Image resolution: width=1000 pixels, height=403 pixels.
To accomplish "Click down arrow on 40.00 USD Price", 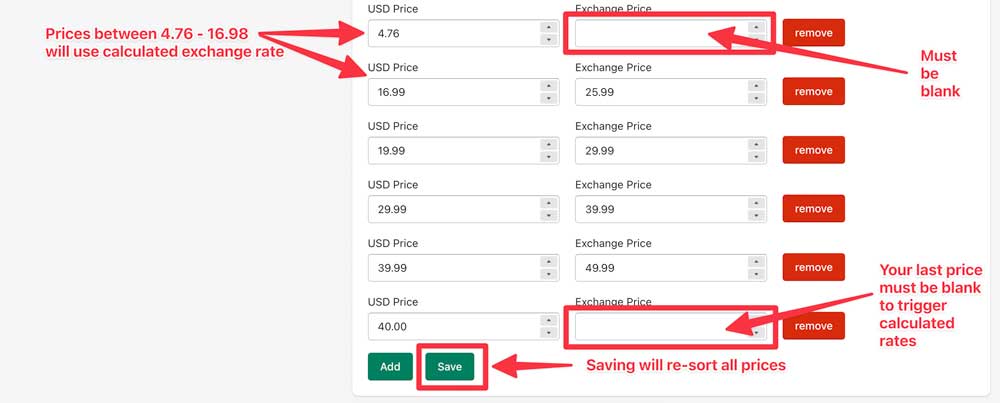I will [x=549, y=333].
